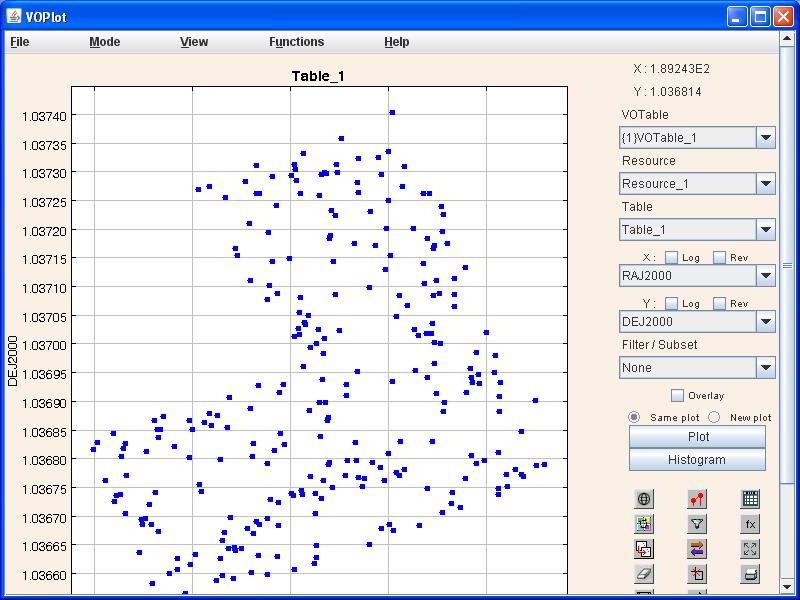Tick the Overlay checkbox
The width and height of the screenshot is (800, 600).
(x=677, y=395)
